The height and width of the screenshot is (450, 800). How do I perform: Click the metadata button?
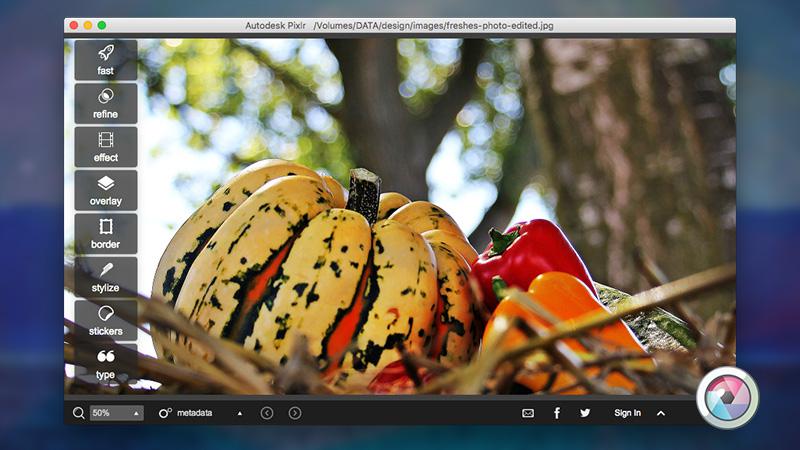click(186, 413)
